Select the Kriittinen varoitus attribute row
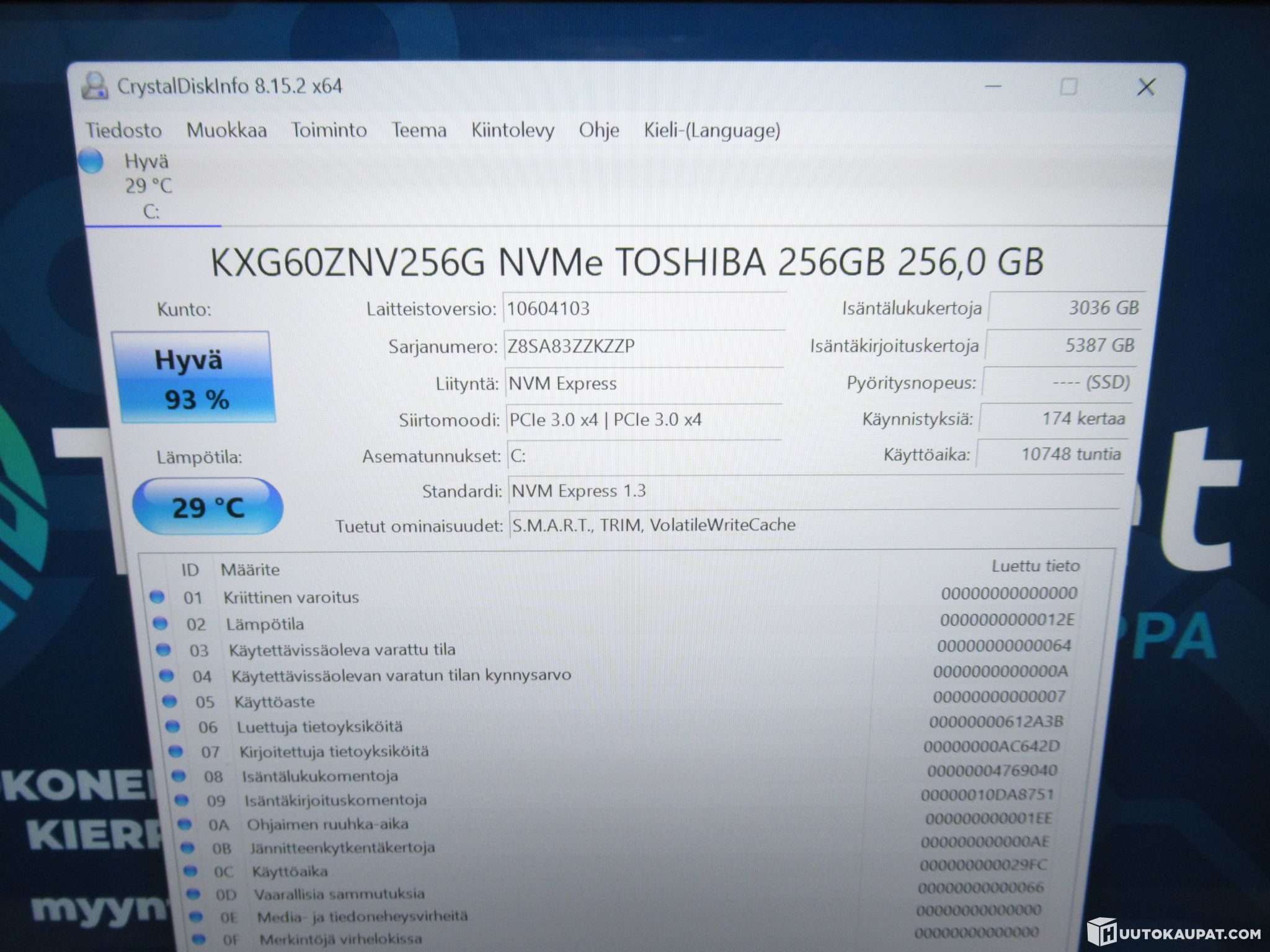The image size is (1270, 952). click(614, 596)
